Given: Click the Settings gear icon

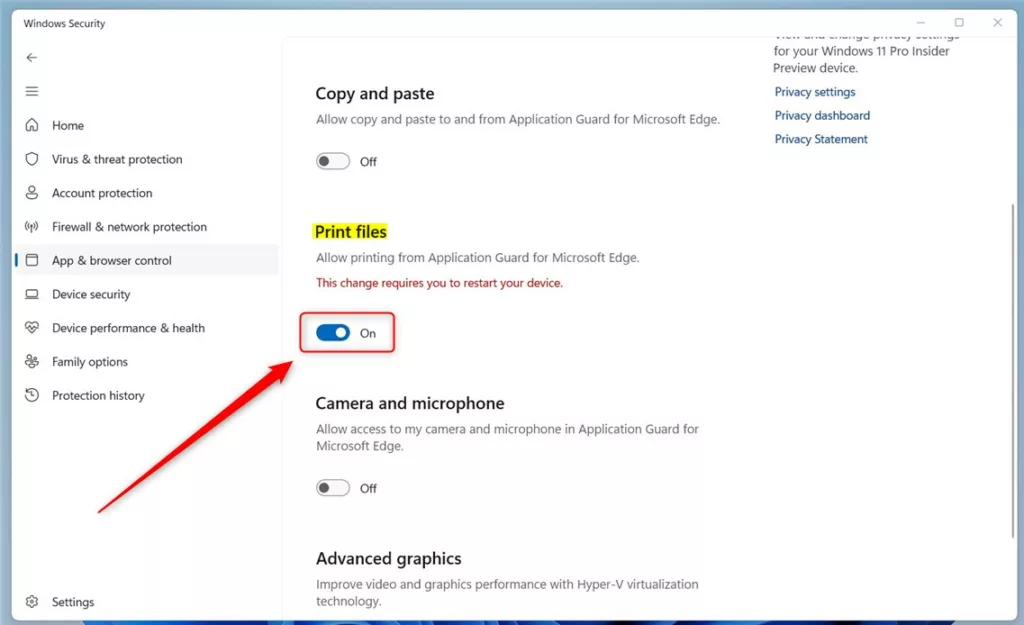Looking at the screenshot, I should coord(32,602).
